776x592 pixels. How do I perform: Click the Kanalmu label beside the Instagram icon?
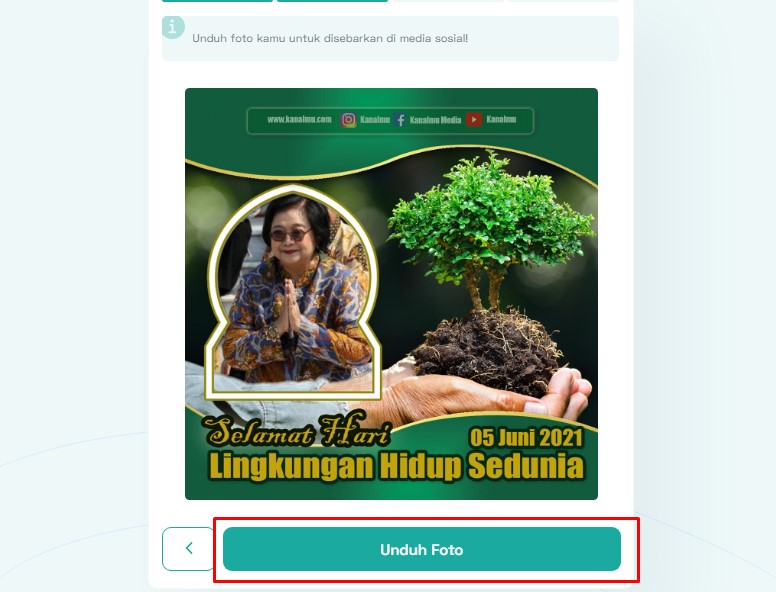tap(375, 120)
